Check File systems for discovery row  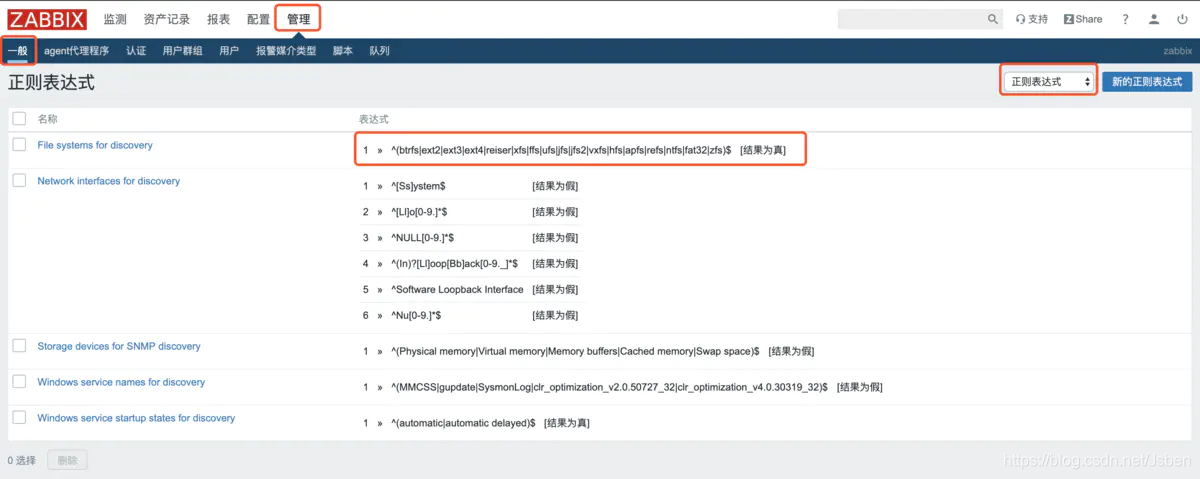click(x=19, y=145)
